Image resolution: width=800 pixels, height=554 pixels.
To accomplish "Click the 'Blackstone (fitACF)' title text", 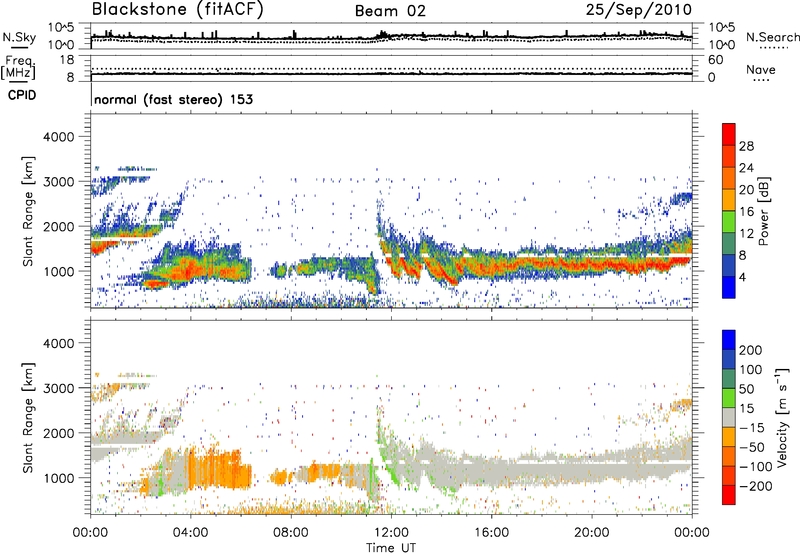I will point(178,10).
